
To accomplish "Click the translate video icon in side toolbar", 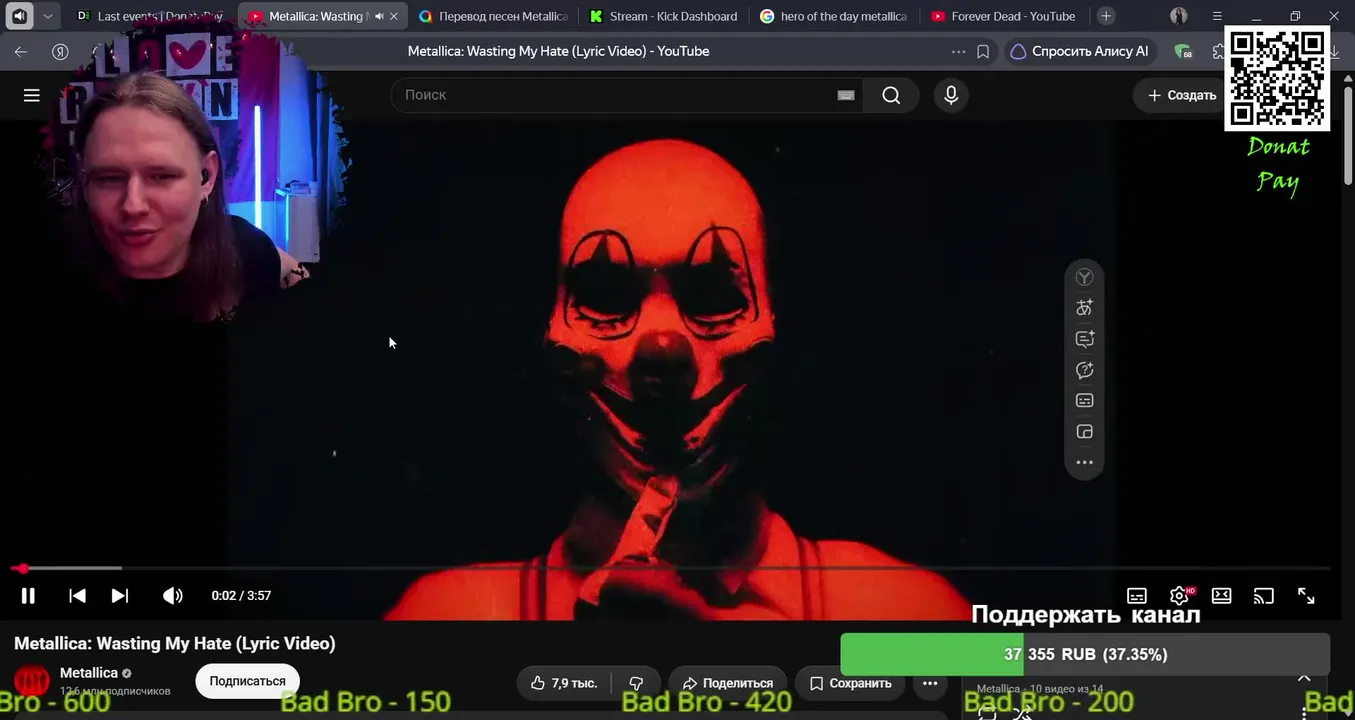I will point(1084,308).
